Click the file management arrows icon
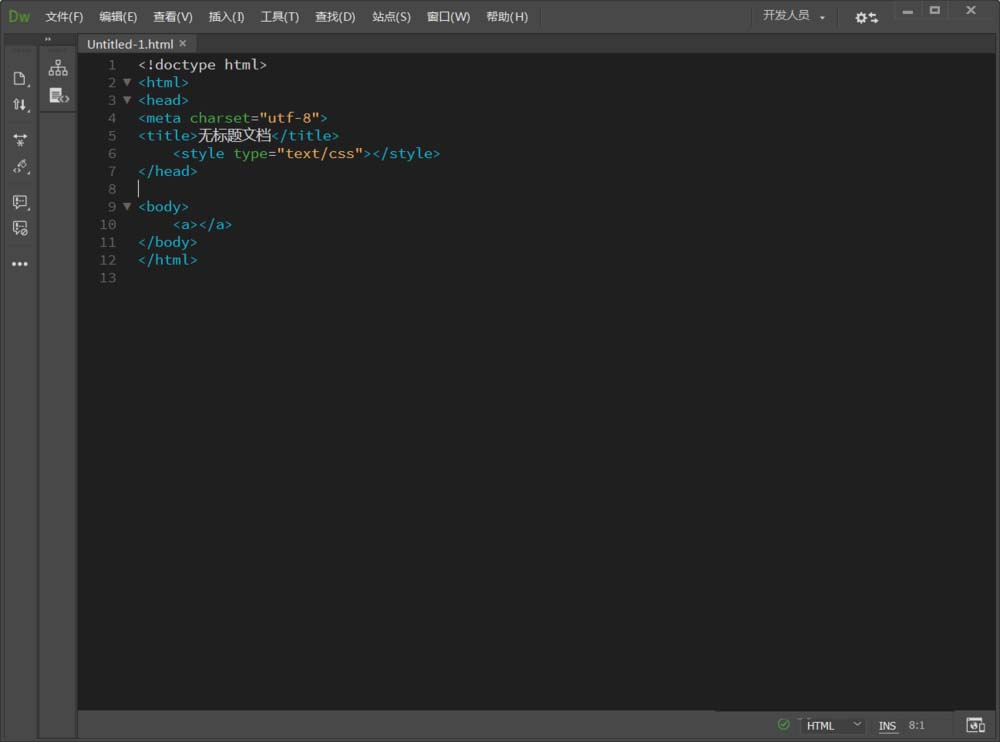This screenshot has width=1000, height=742. click(x=20, y=105)
